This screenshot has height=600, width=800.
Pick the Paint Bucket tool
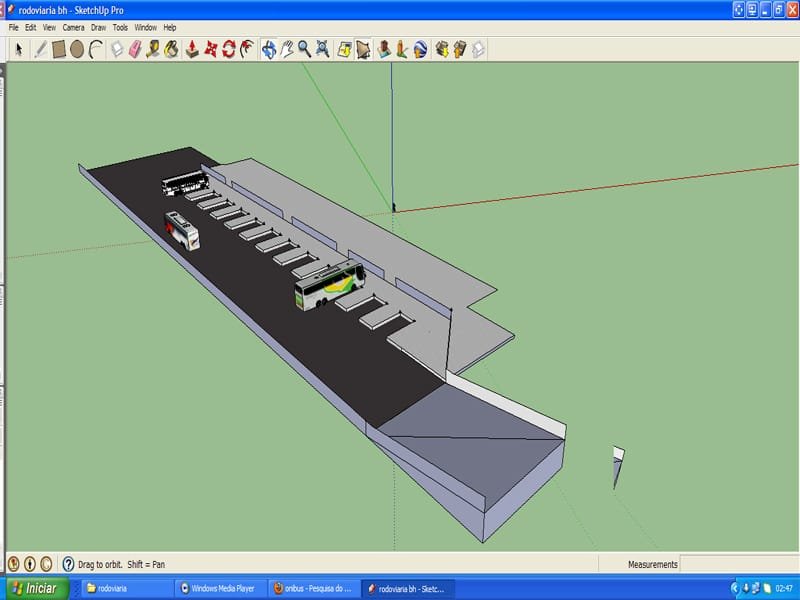coord(171,48)
